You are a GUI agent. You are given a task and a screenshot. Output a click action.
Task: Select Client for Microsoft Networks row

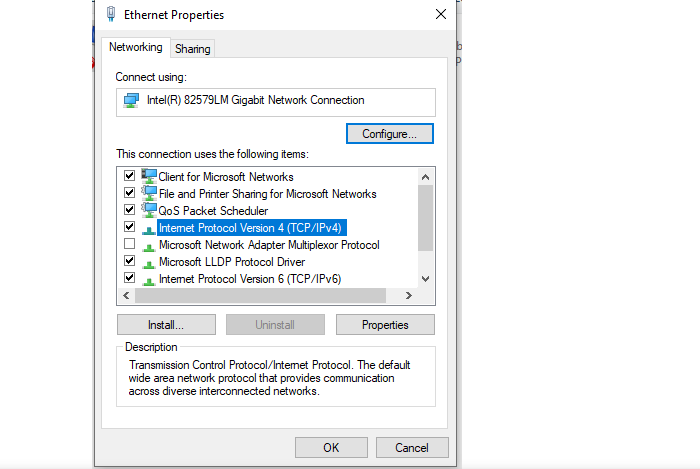pyautogui.click(x=226, y=177)
